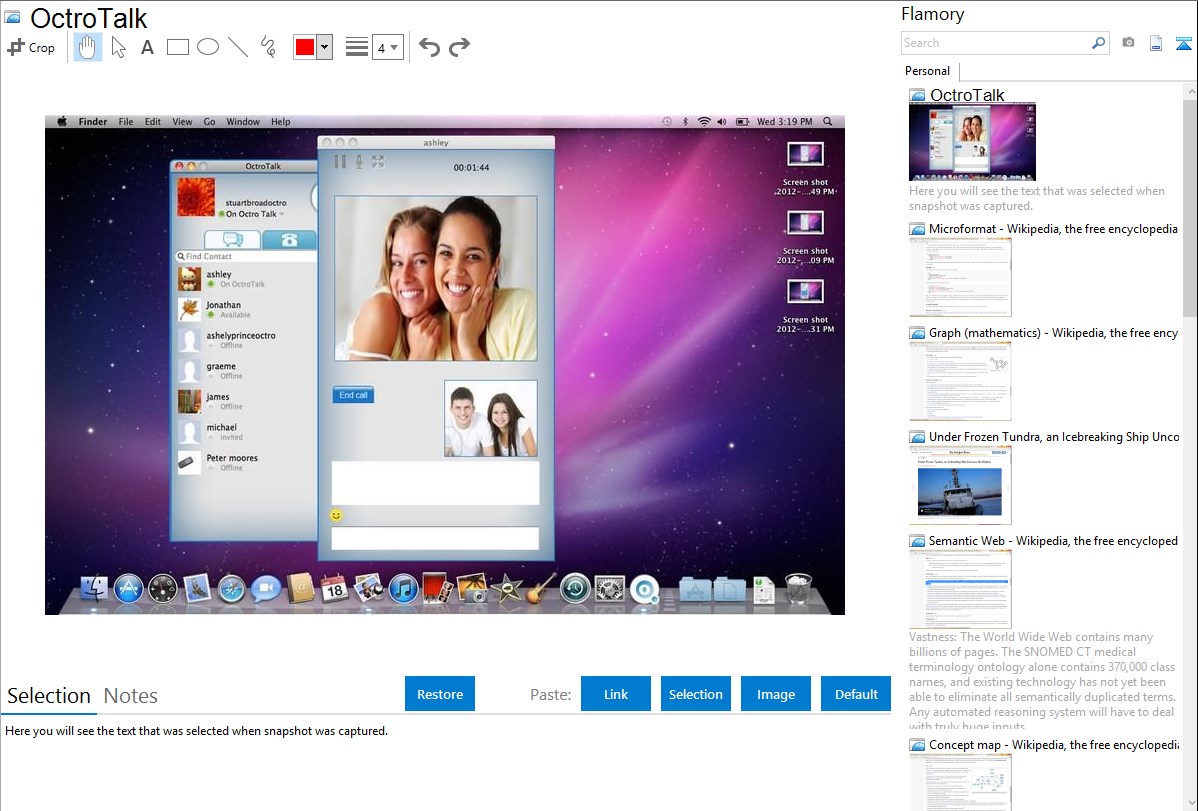Open the File menu in screenshot

pos(126,122)
